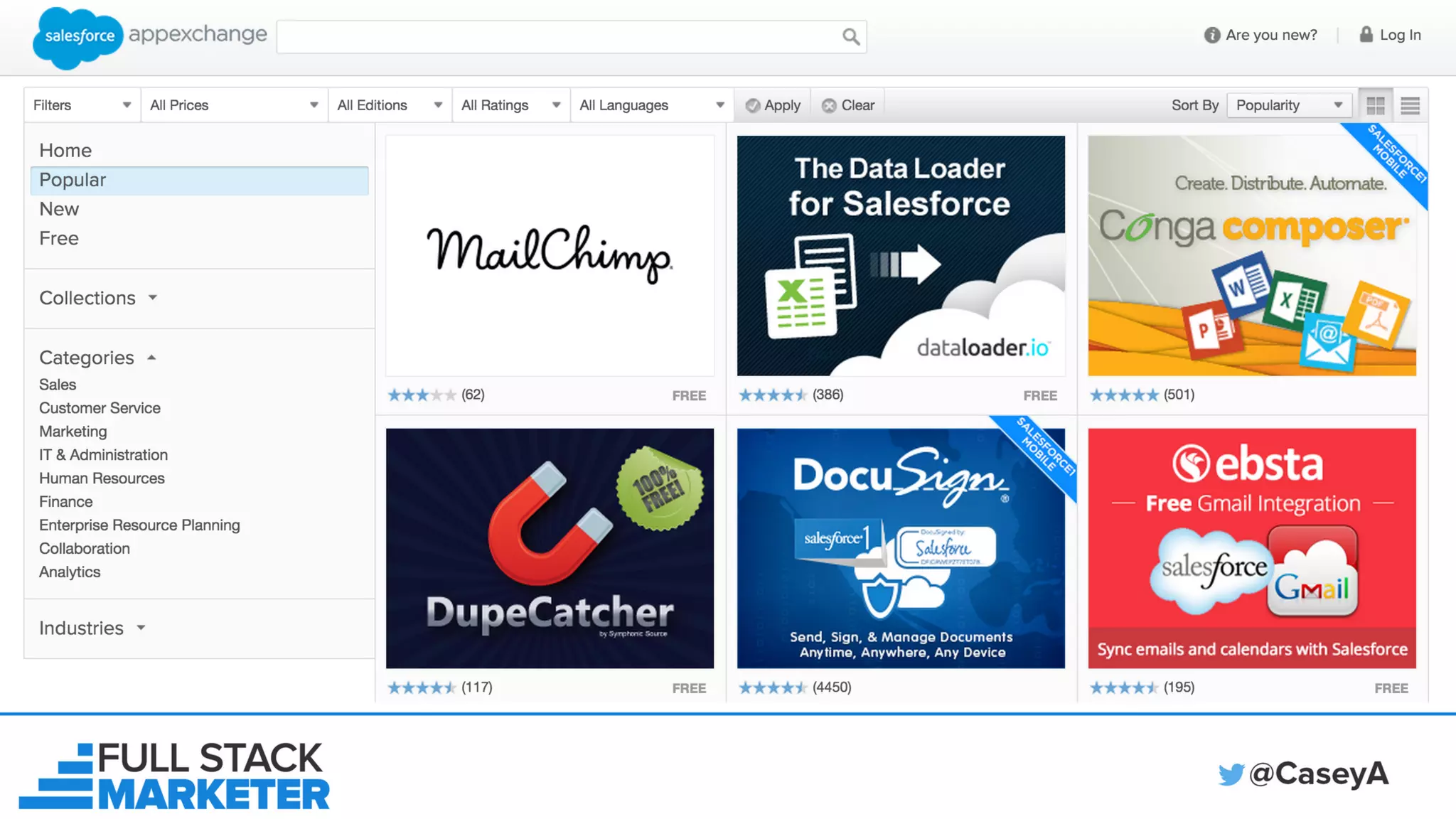Viewport: 1456px width, 819px height.
Task: Click the search magnifier icon
Action: pos(850,36)
